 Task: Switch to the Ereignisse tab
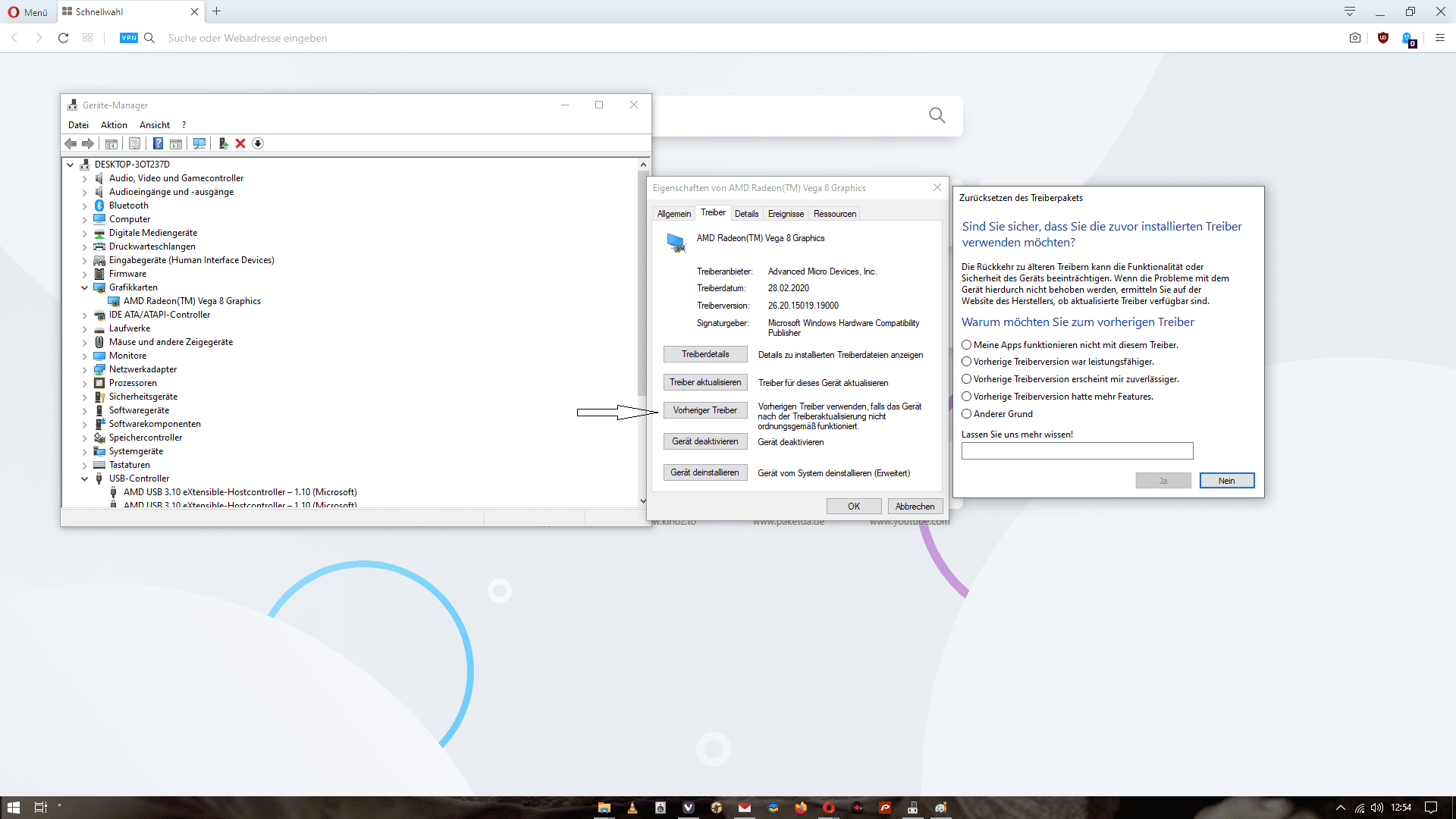(786, 214)
